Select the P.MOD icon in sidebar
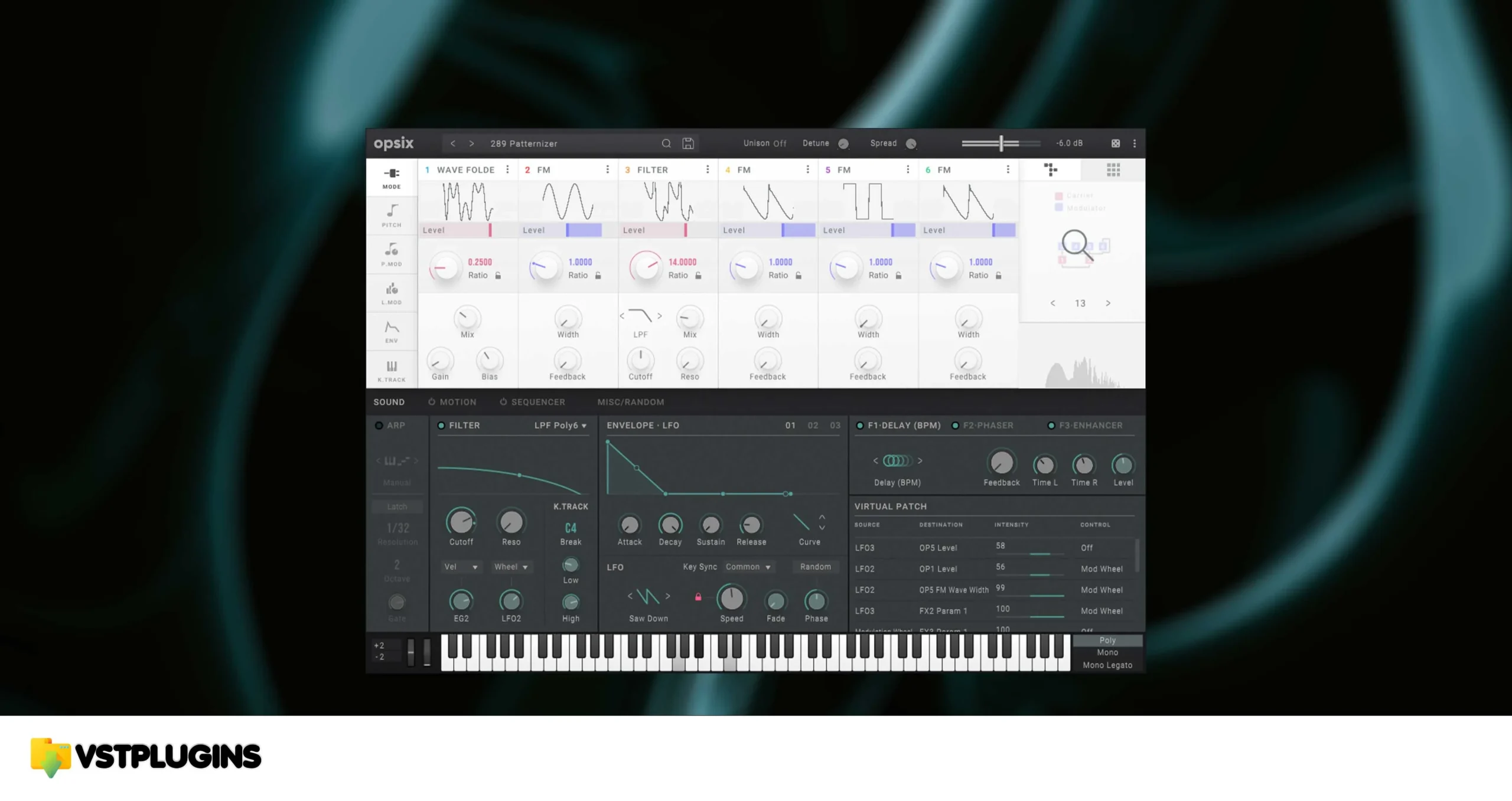1512x801 pixels. [391, 253]
